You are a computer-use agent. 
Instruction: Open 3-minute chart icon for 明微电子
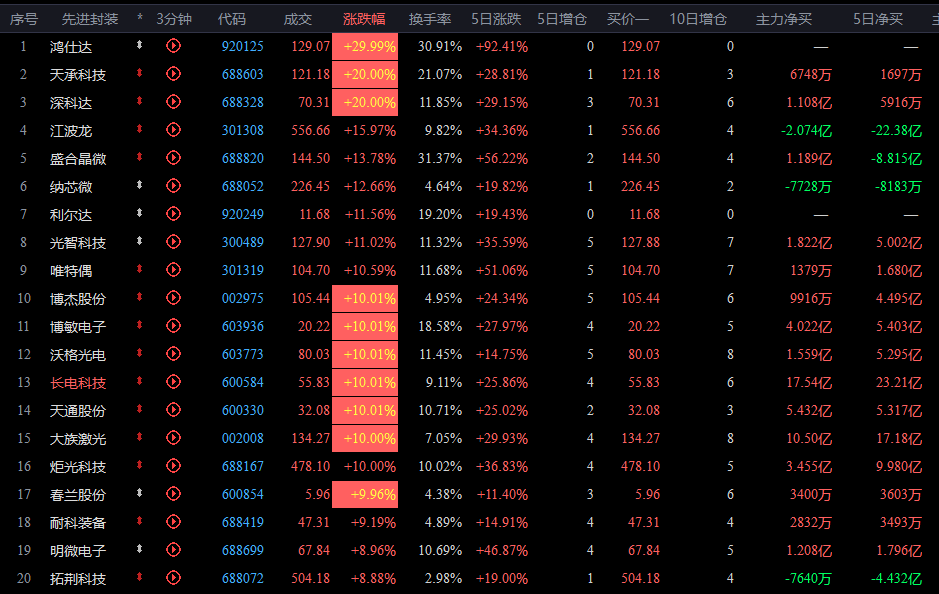[x=173, y=550]
